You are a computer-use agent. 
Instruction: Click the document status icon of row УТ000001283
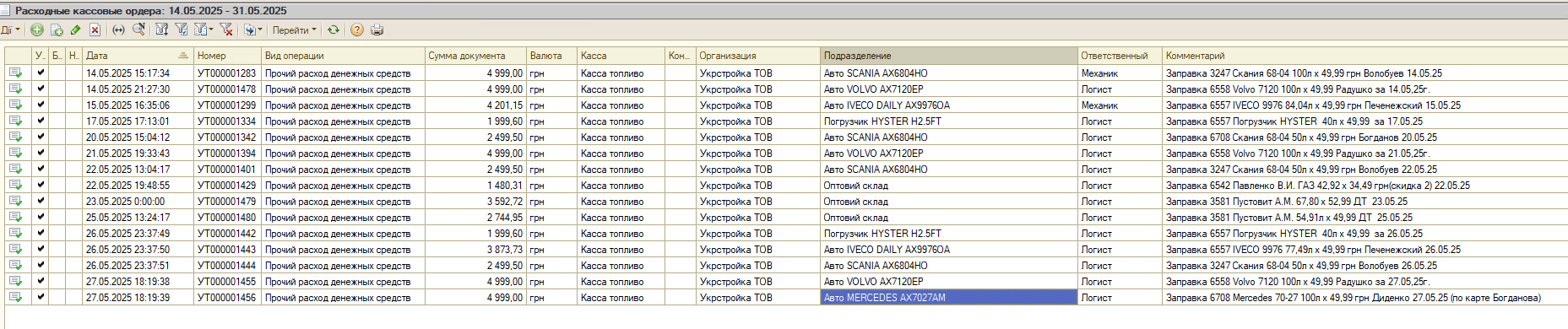16,73
